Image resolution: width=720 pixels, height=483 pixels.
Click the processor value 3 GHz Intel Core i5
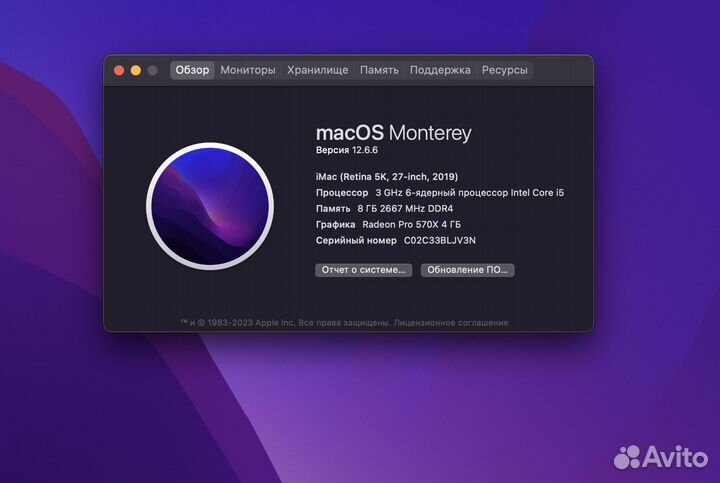pyautogui.click(x=469, y=193)
